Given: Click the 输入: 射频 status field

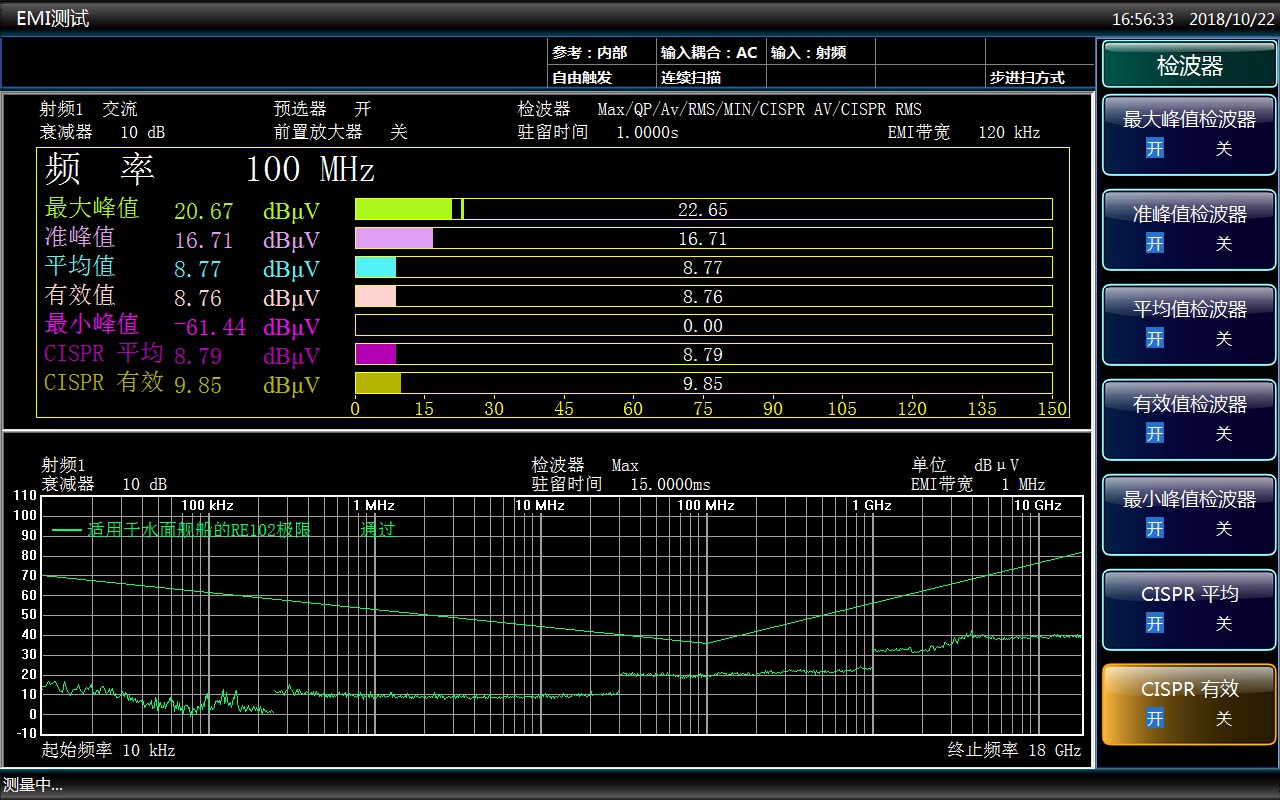Looking at the screenshot, I should click(808, 52).
